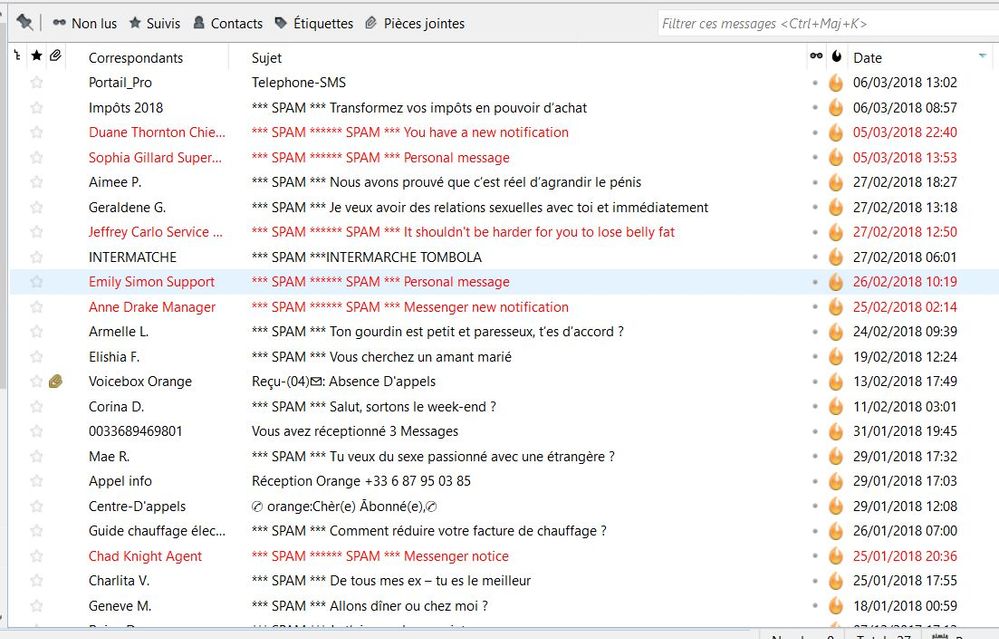Sort by the junk flame column header
999x639 pixels.
[836, 57]
